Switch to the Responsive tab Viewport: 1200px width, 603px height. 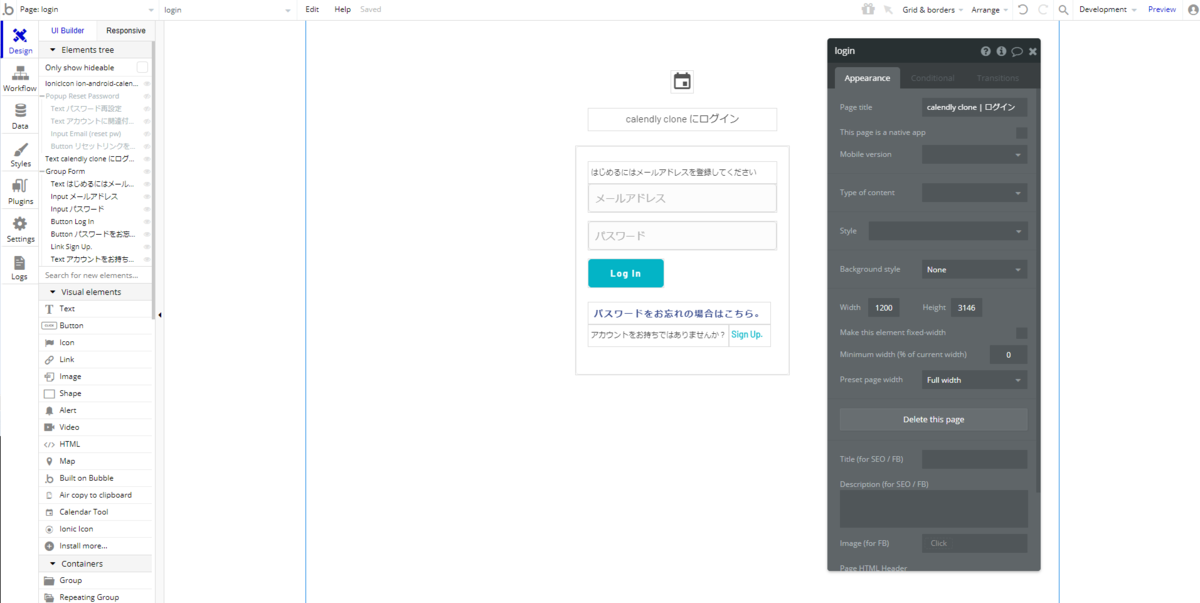125,30
